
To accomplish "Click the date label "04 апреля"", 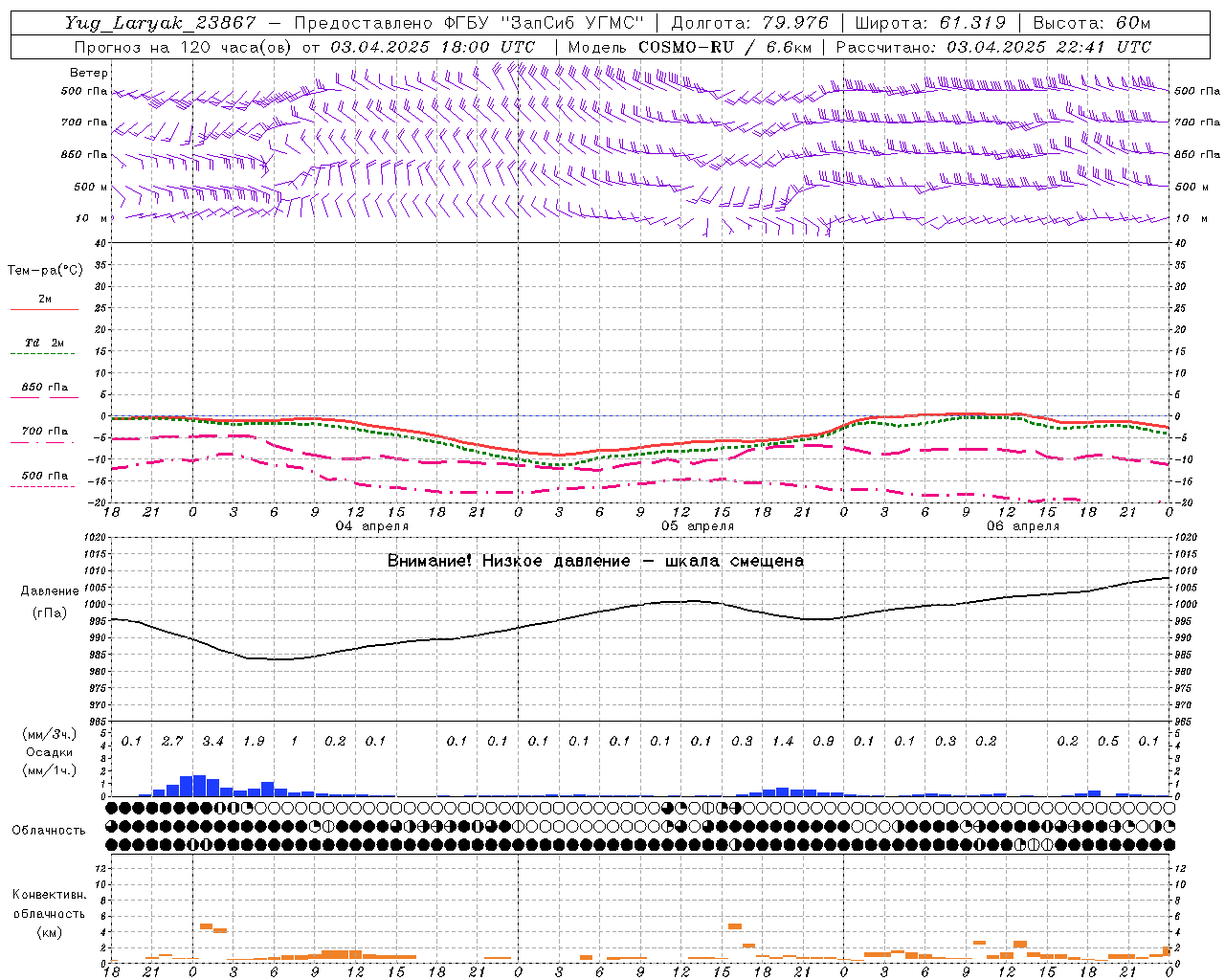I will [x=372, y=526].
